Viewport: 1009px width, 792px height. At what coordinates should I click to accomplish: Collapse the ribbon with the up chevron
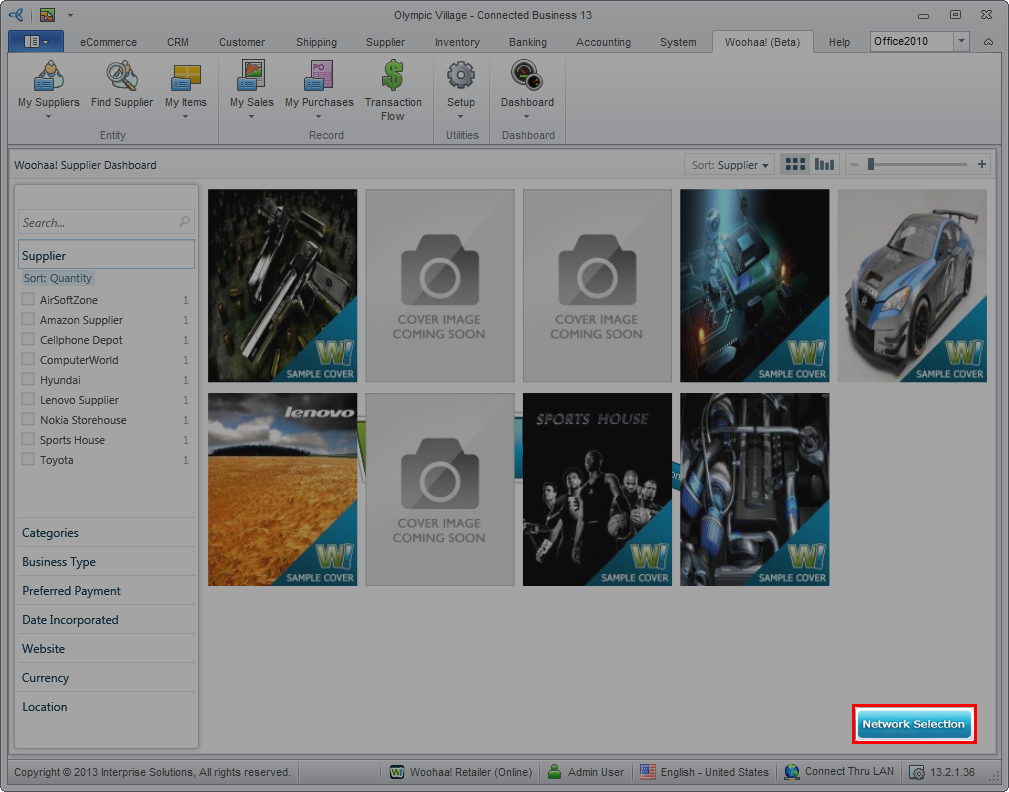coord(988,42)
